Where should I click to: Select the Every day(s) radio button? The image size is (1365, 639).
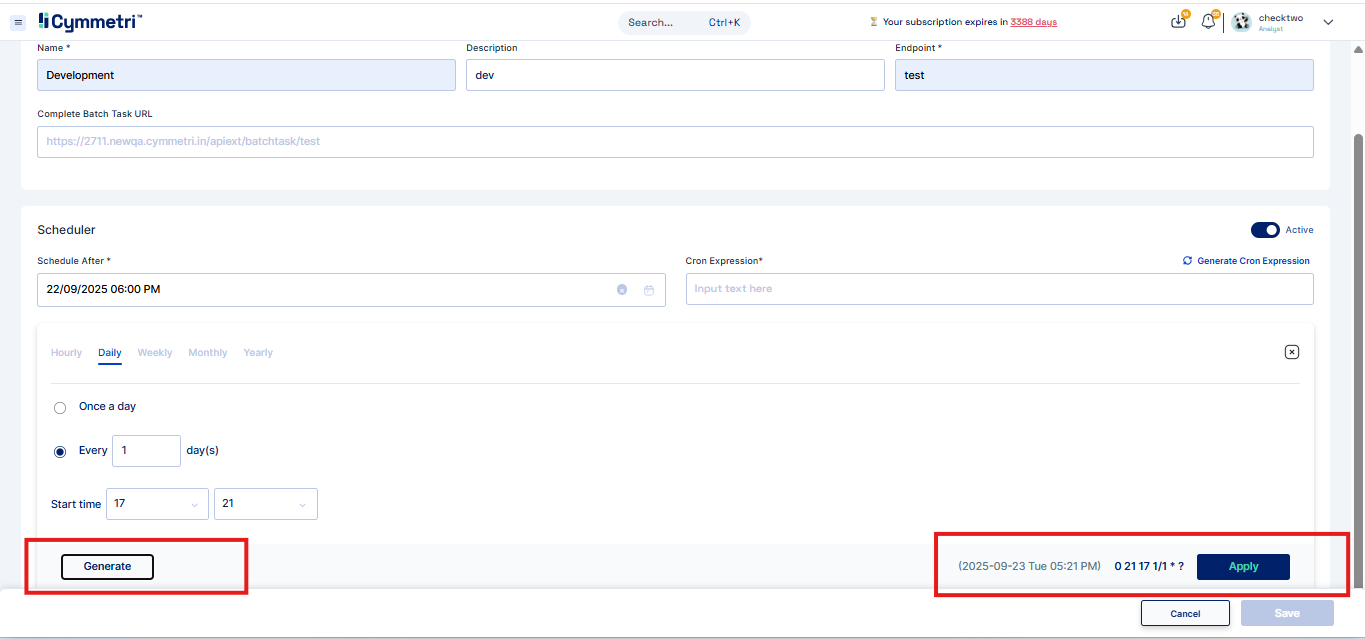click(x=60, y=451)
